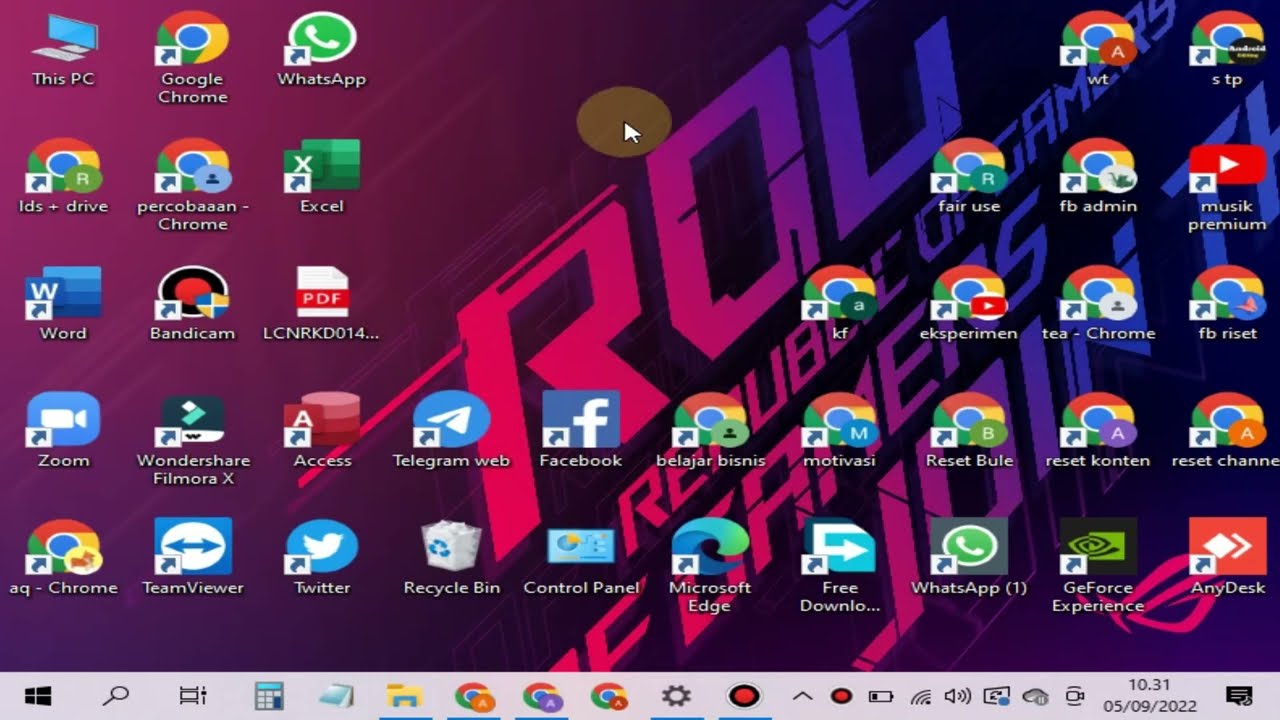Launch the Google Chrome desktop shortcut
1280x720 pixels.
click(x=192, y=58)
